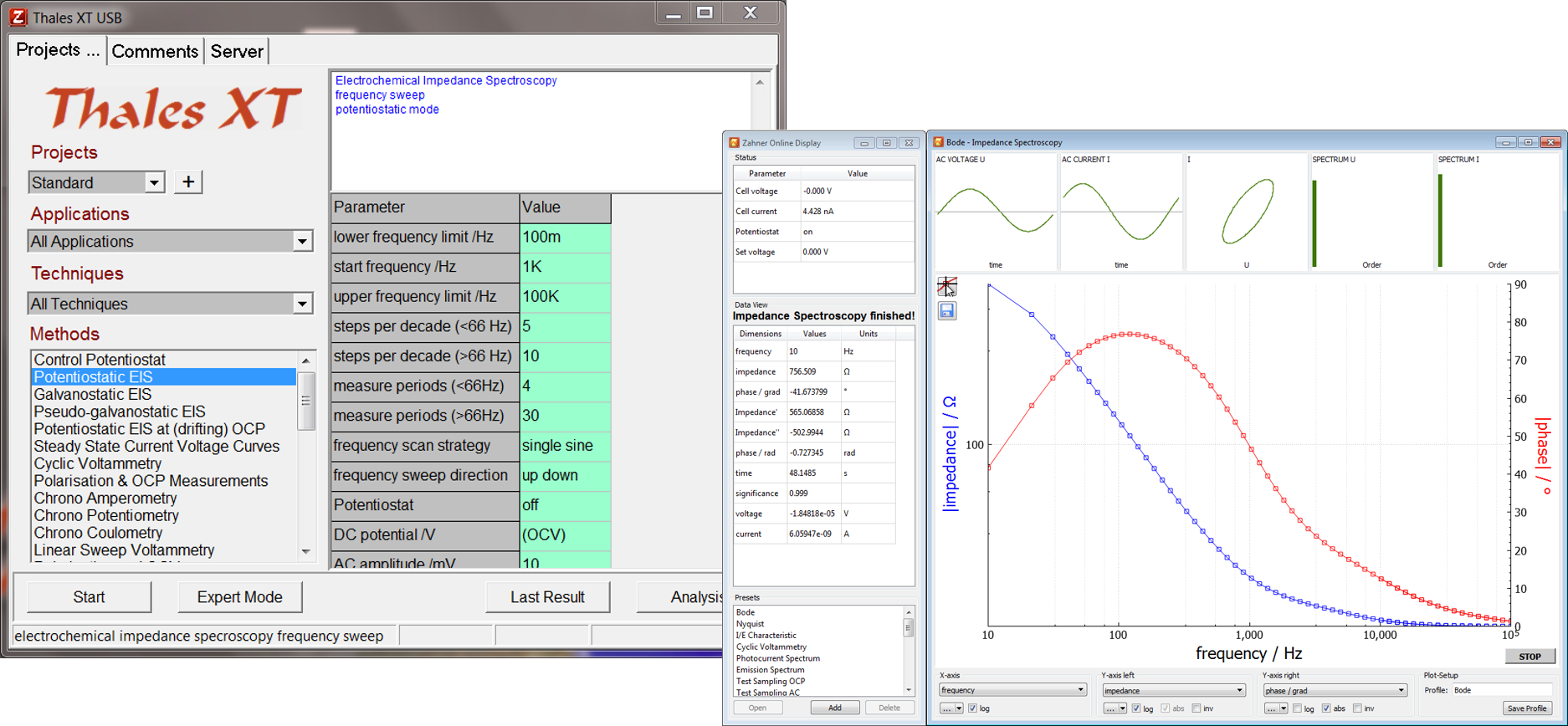Click the Methods list scrollbar thumb
The height and width of the screenshot is (726, 1568).
click(306, 400)
